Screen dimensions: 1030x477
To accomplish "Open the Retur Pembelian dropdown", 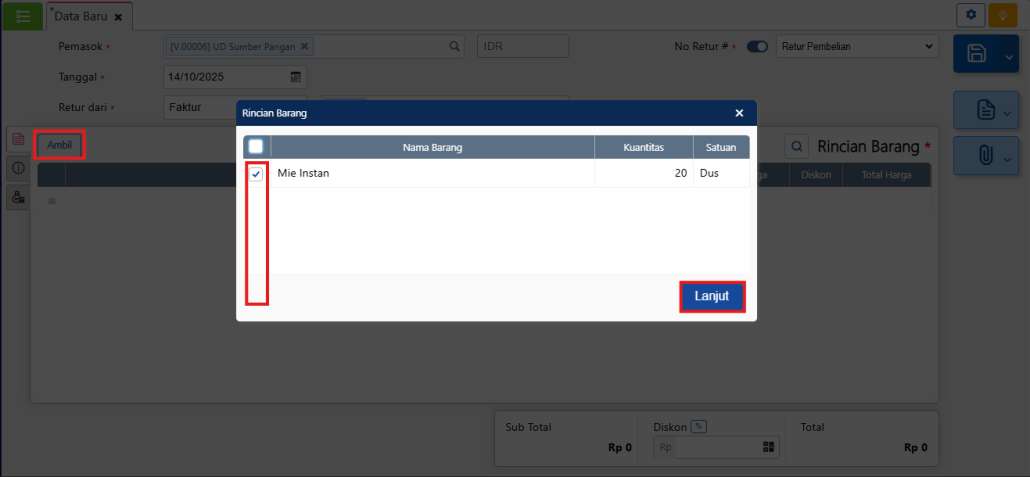I will [x=857, y=46].
